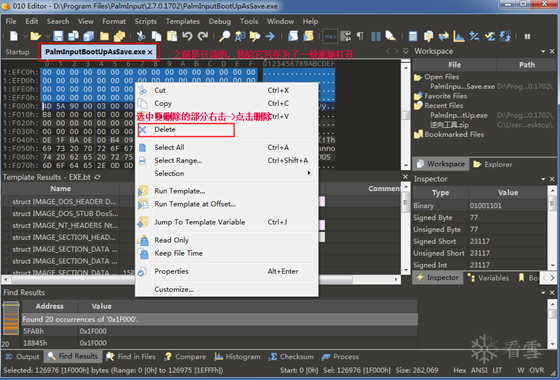Choose Select Range... in context menu
The image size is (560, 380).
click(x=227, y=161)
